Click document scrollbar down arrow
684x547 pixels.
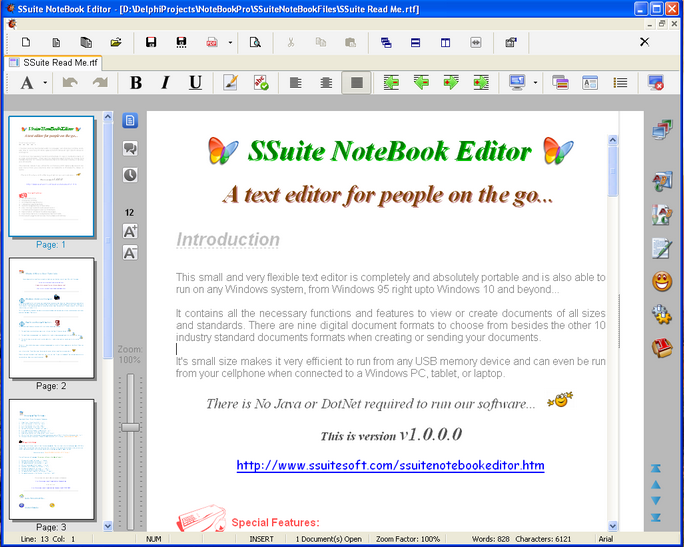point(612,526)
